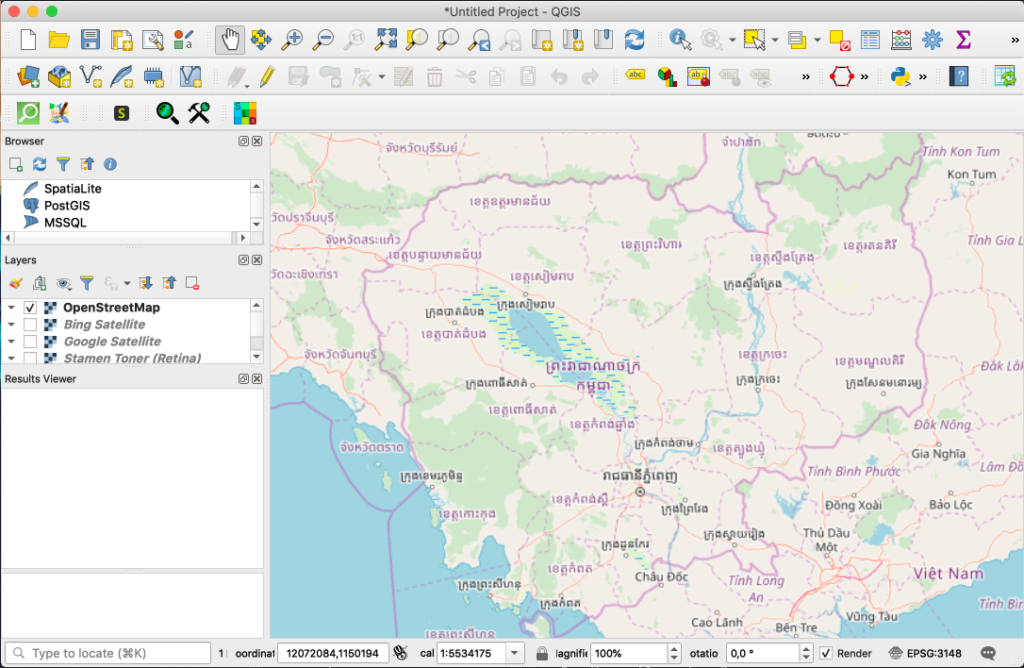The height and width of the screenshot is (668, 1024).
Task: Open the attribute table icon
Action: click(870, 40)
